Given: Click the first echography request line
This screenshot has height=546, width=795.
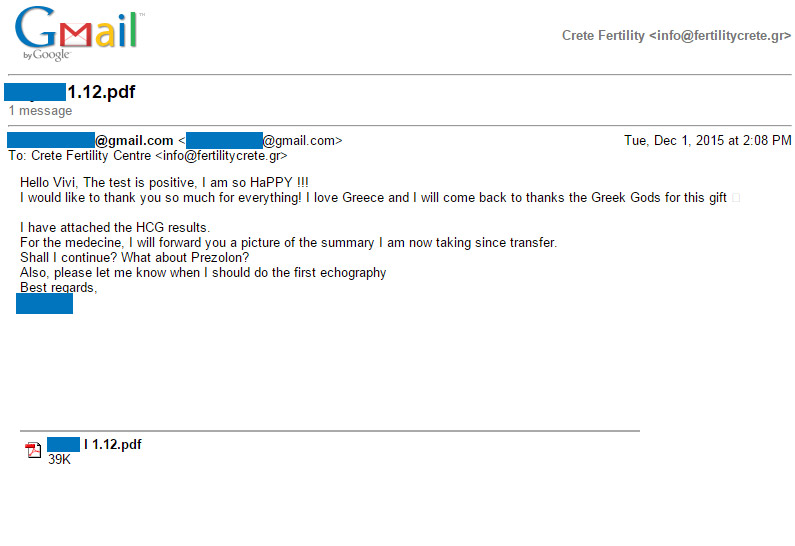Looking at the screenshot, I should coord(203,273).
